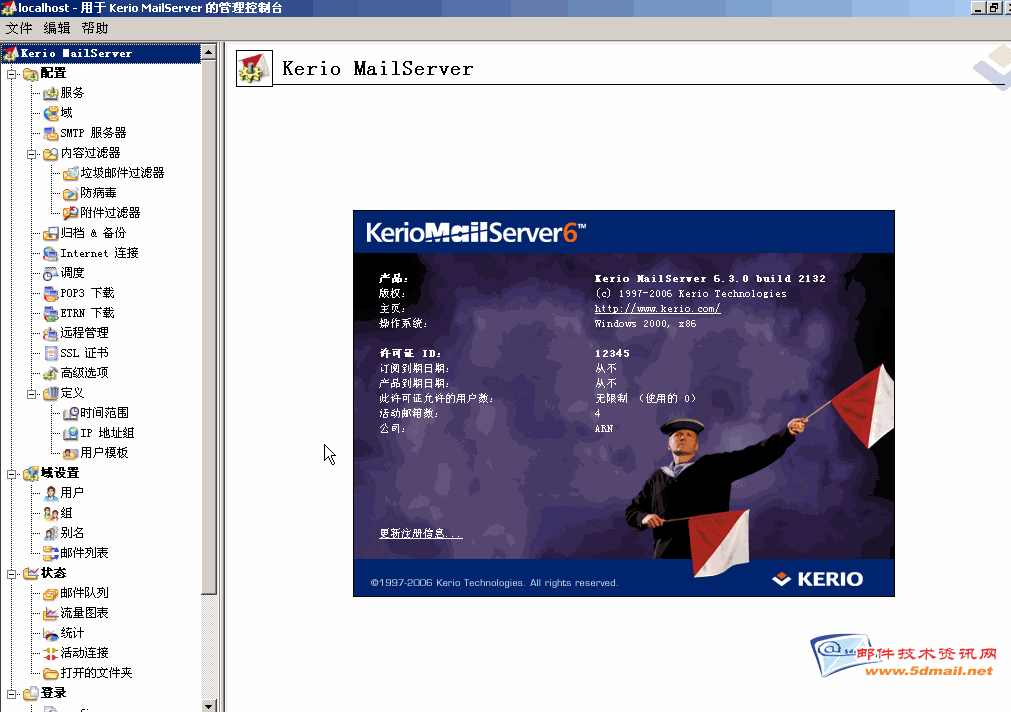Select the 远程管理 tree item
This screenshot has height=712, width=1011.
point(84,333)
